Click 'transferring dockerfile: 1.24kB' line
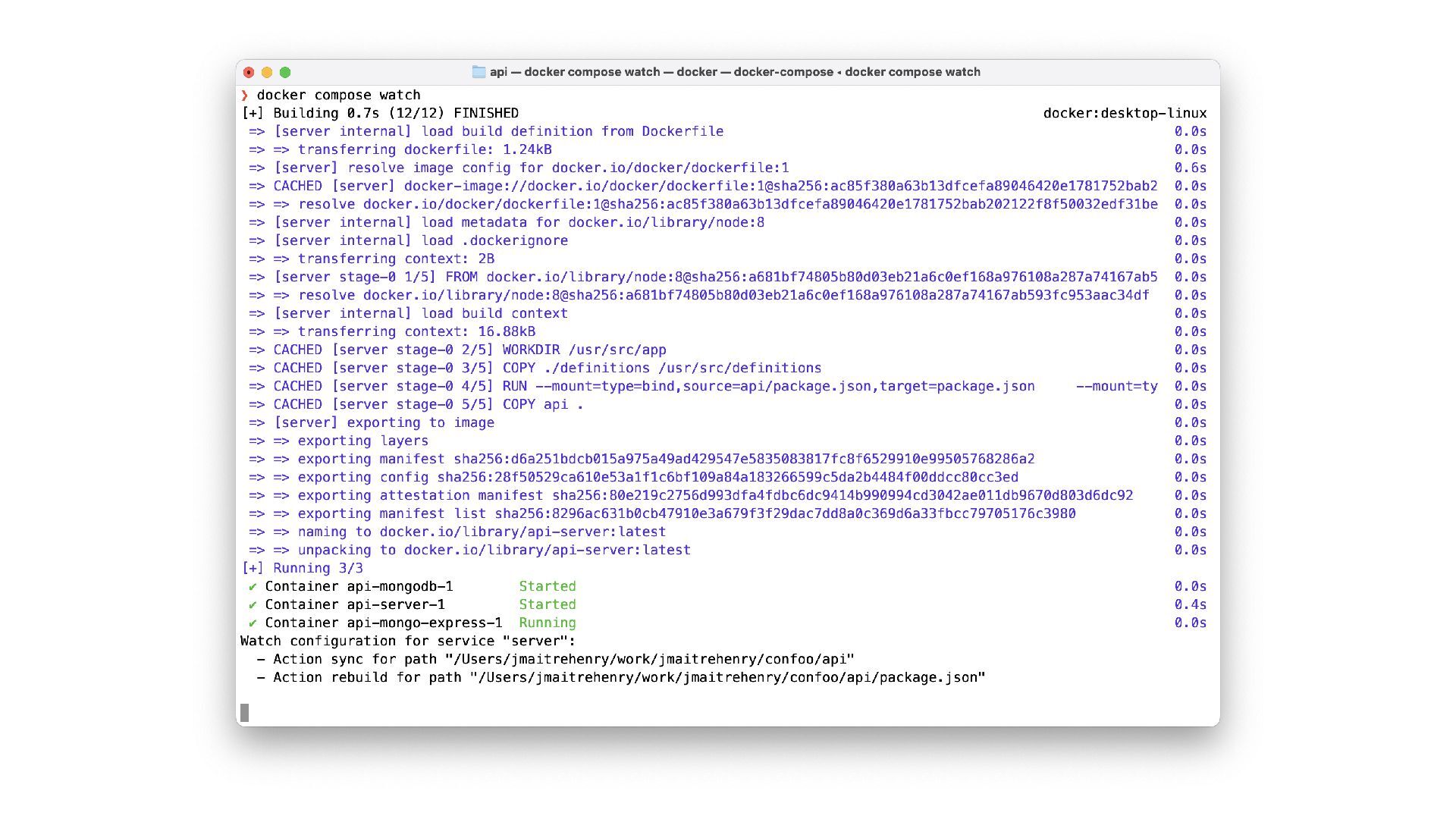Screen dimensions: 1456x819 (x=400, y=149)
